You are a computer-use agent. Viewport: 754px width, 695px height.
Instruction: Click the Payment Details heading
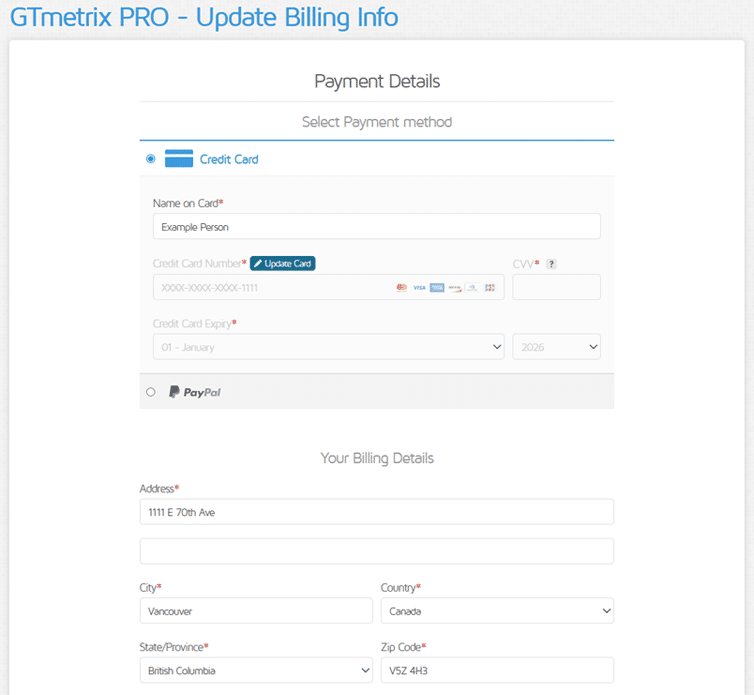[x=377, y=81]
